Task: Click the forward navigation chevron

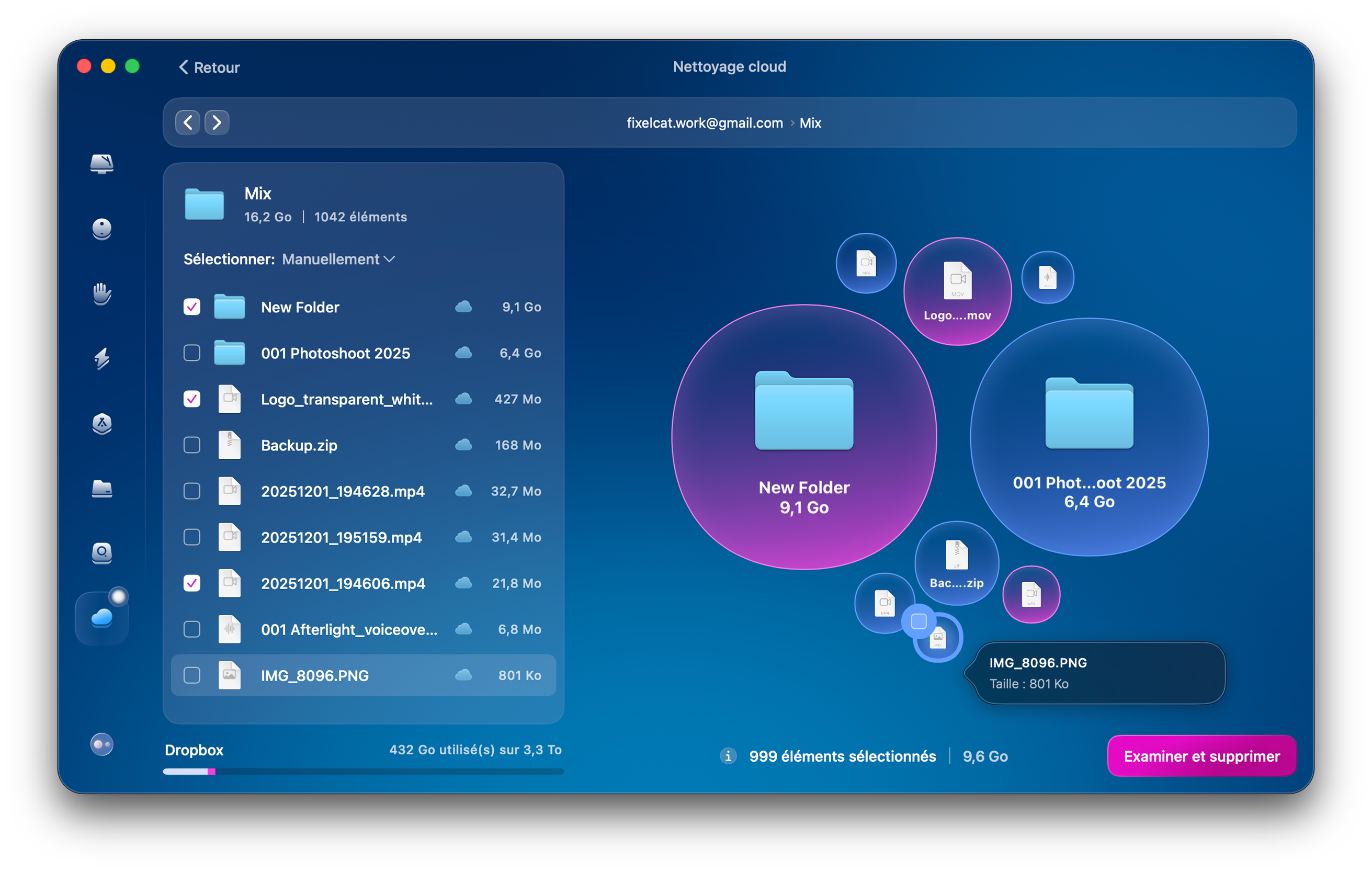Action: pyautogui.click(x=217, y=122)
